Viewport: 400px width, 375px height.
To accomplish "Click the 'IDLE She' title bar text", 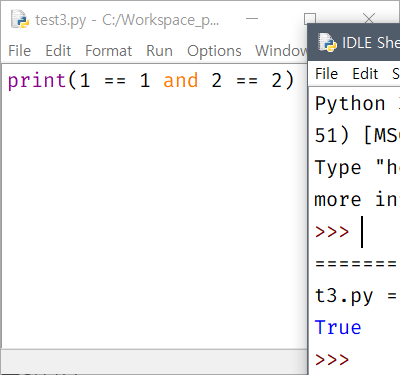I will click(x=371, y=43).
